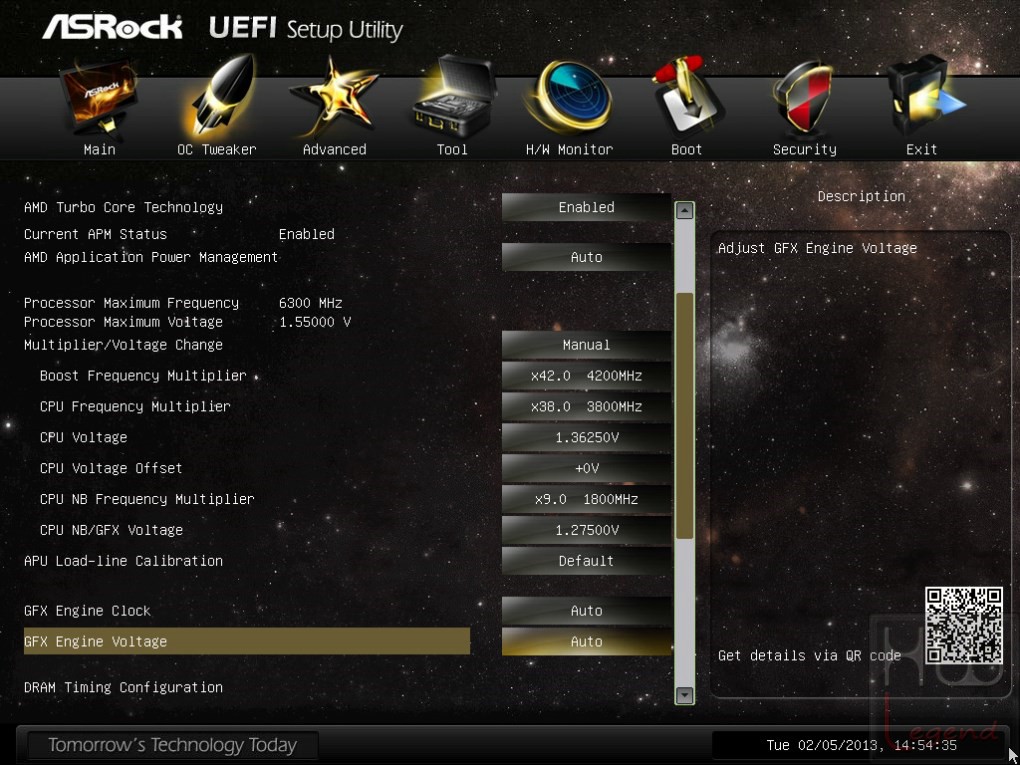Open DRAM Timing Configuration submenu

pos(124,688)
